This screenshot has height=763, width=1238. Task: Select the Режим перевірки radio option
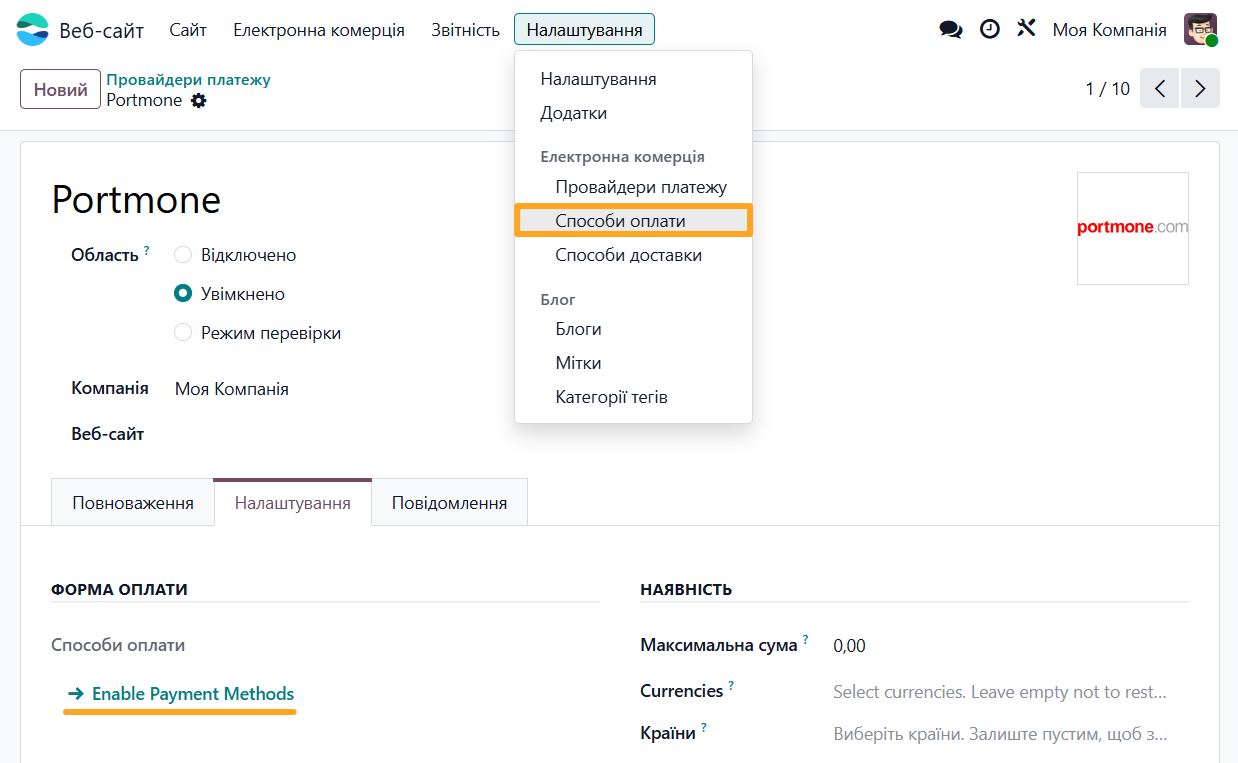point(183,333)
